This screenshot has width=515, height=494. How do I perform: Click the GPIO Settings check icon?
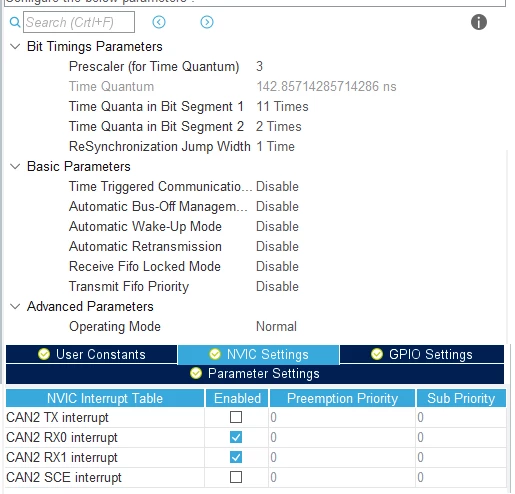click(x=377, y=354)
